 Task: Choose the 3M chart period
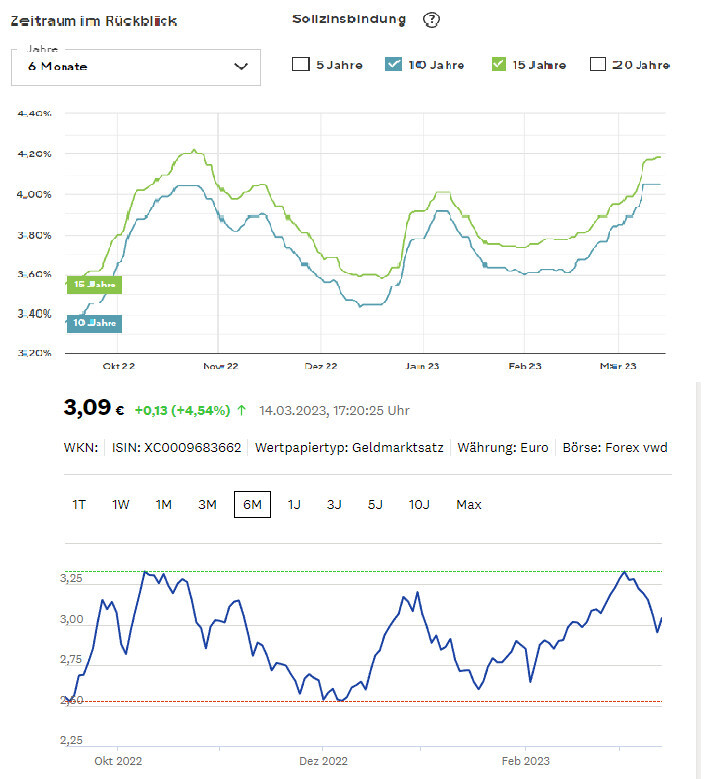pyautogui.click(x=207, y=504)
